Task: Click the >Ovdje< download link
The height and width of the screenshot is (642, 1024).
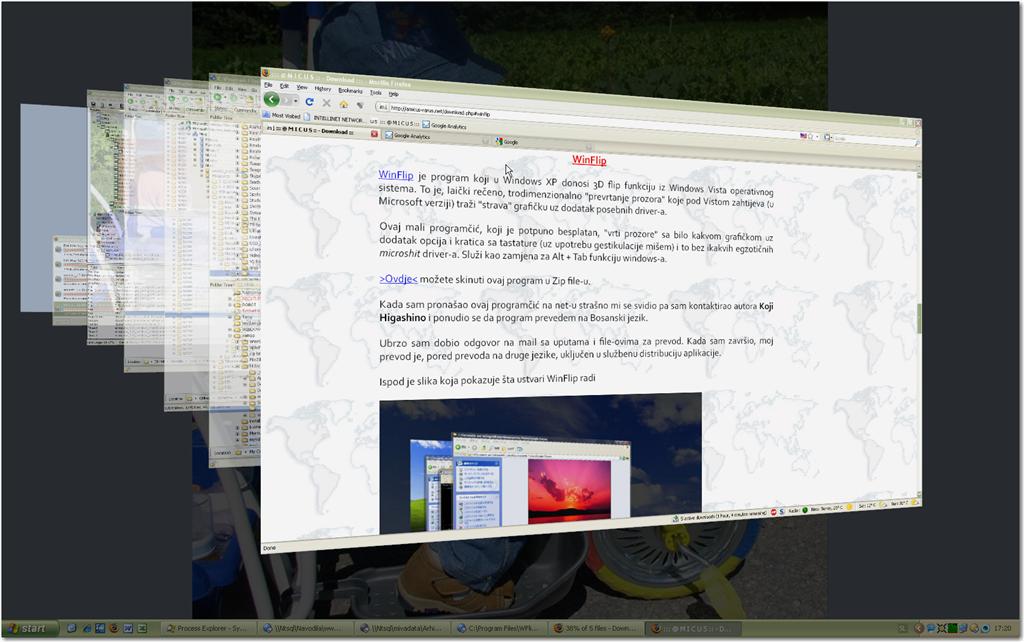Action: 398,279
